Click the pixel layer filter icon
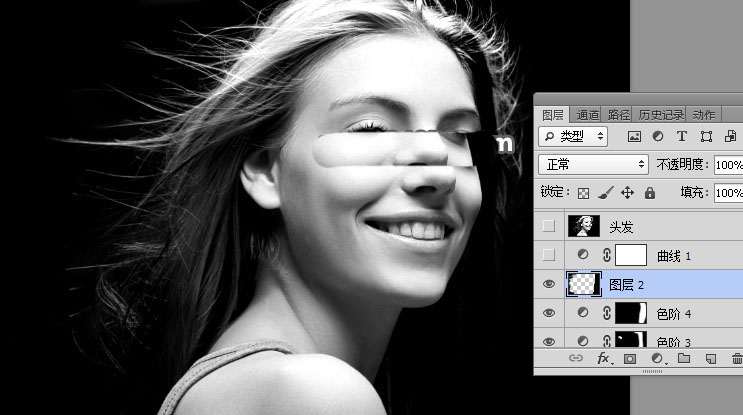The image size is (743, 415). point(634,136)
